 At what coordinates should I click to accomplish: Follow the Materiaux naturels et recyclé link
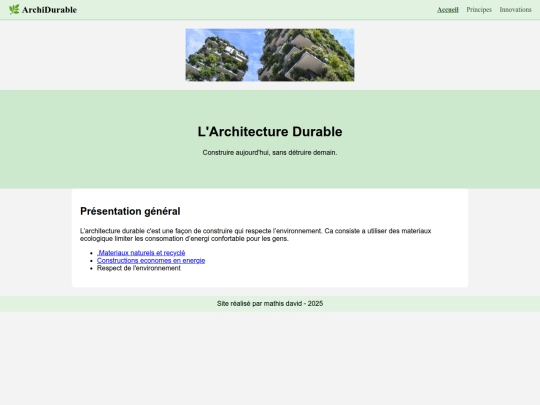(141, 253)
